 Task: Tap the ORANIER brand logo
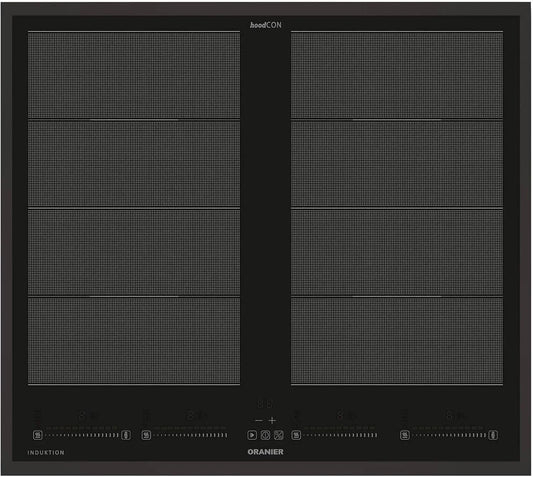point(265,452)
